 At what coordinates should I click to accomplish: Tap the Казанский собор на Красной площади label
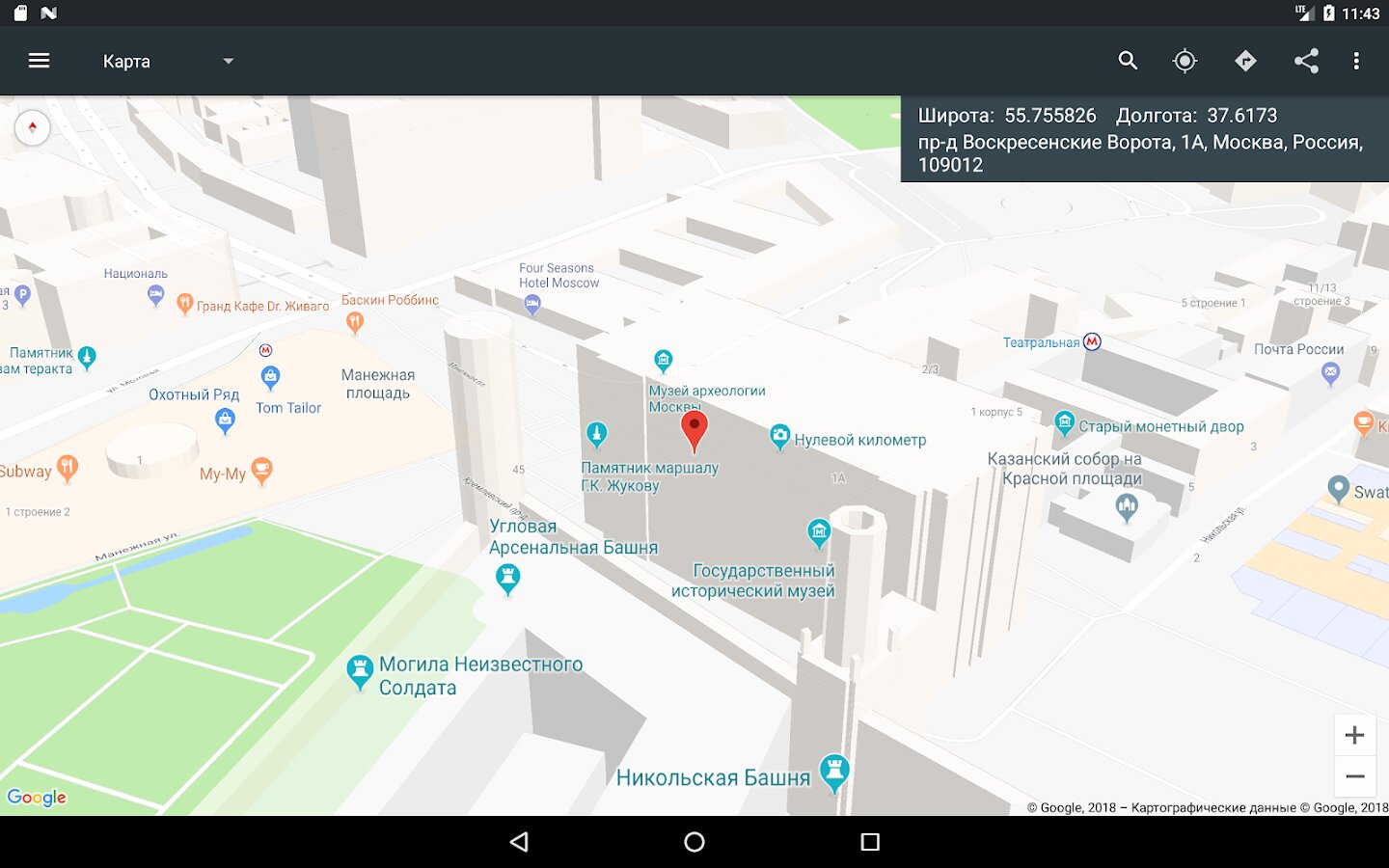1065,469
